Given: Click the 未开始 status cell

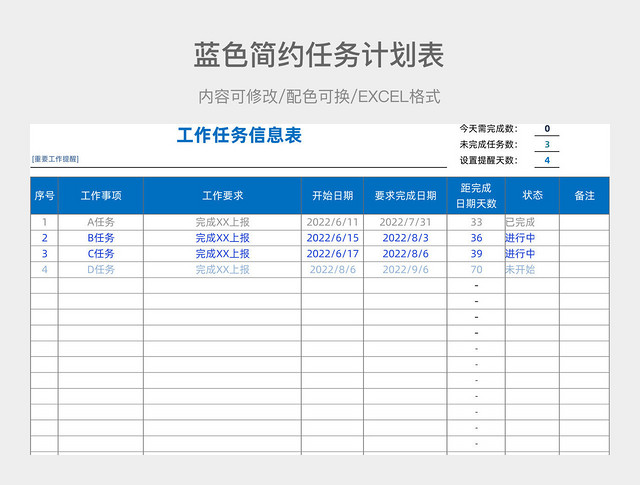Looking at the screenshot, I should click(532, 269).
